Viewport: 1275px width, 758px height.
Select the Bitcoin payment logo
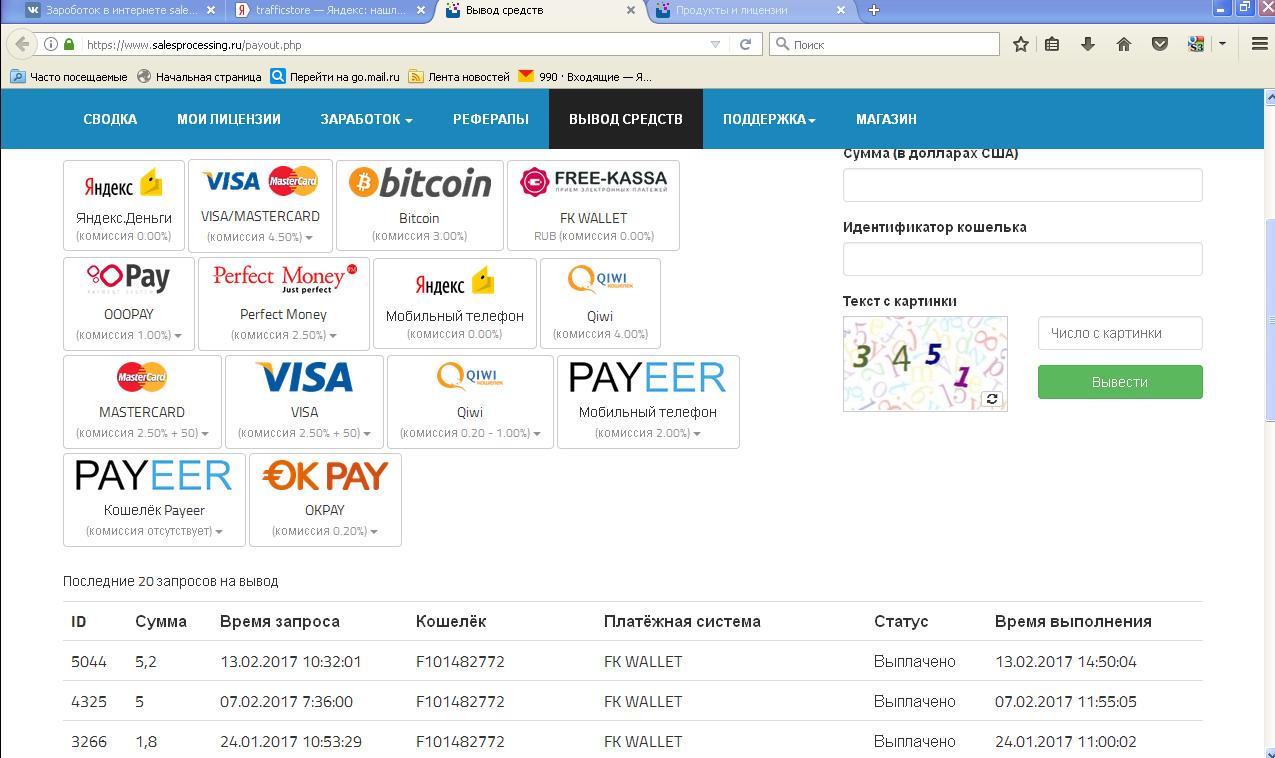click(420, 183)
